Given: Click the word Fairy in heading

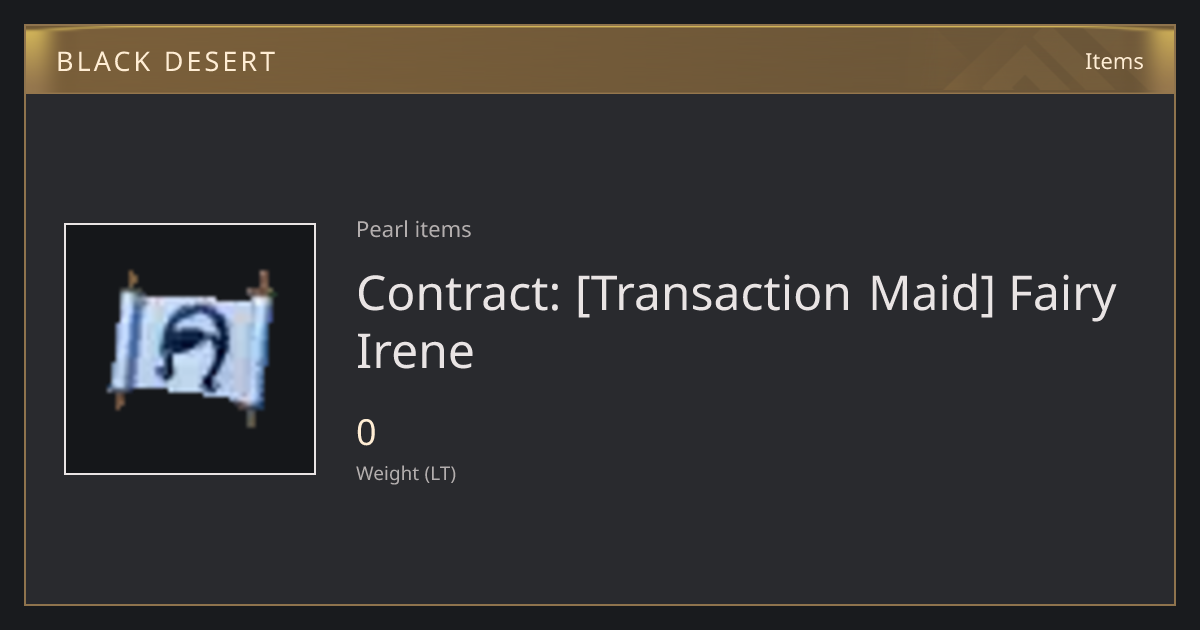Looking at the screenshot, I should 1063,295.
